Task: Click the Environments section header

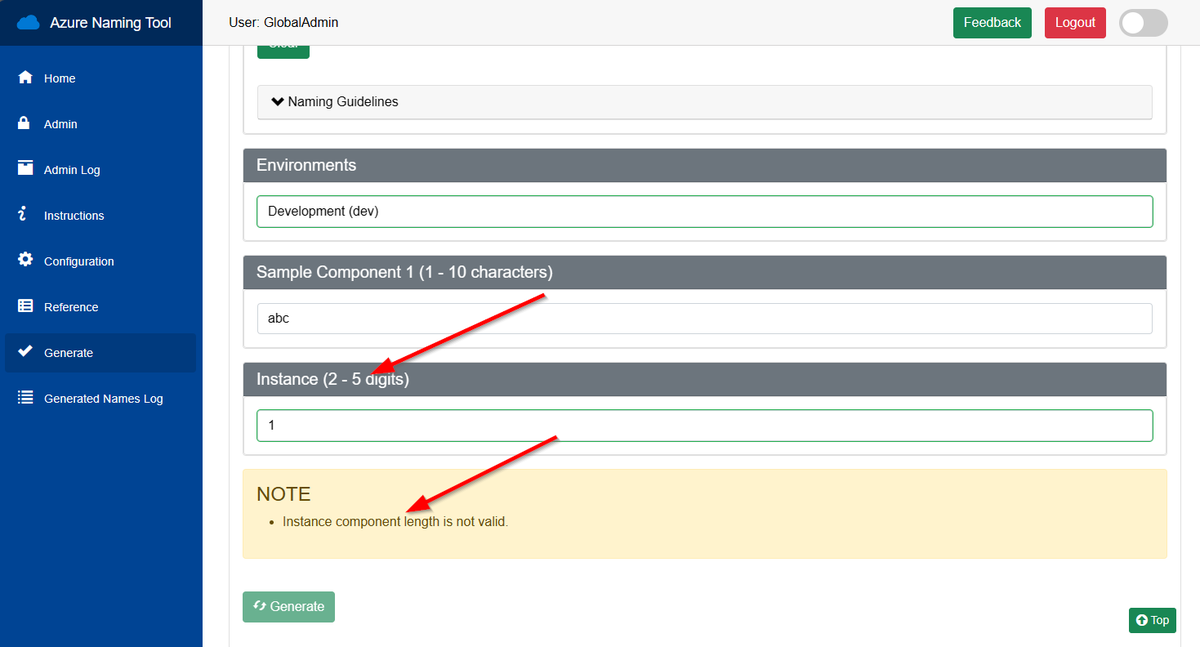Action: 705,165
